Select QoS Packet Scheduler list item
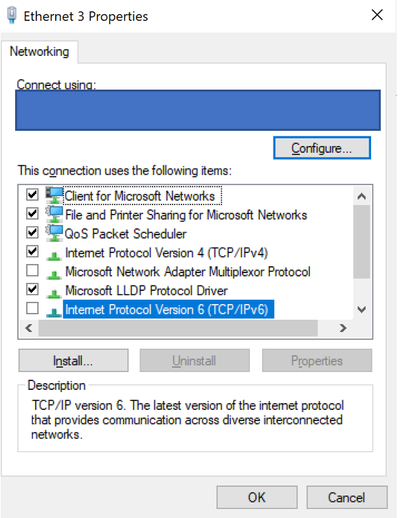 tap(126, 234)
